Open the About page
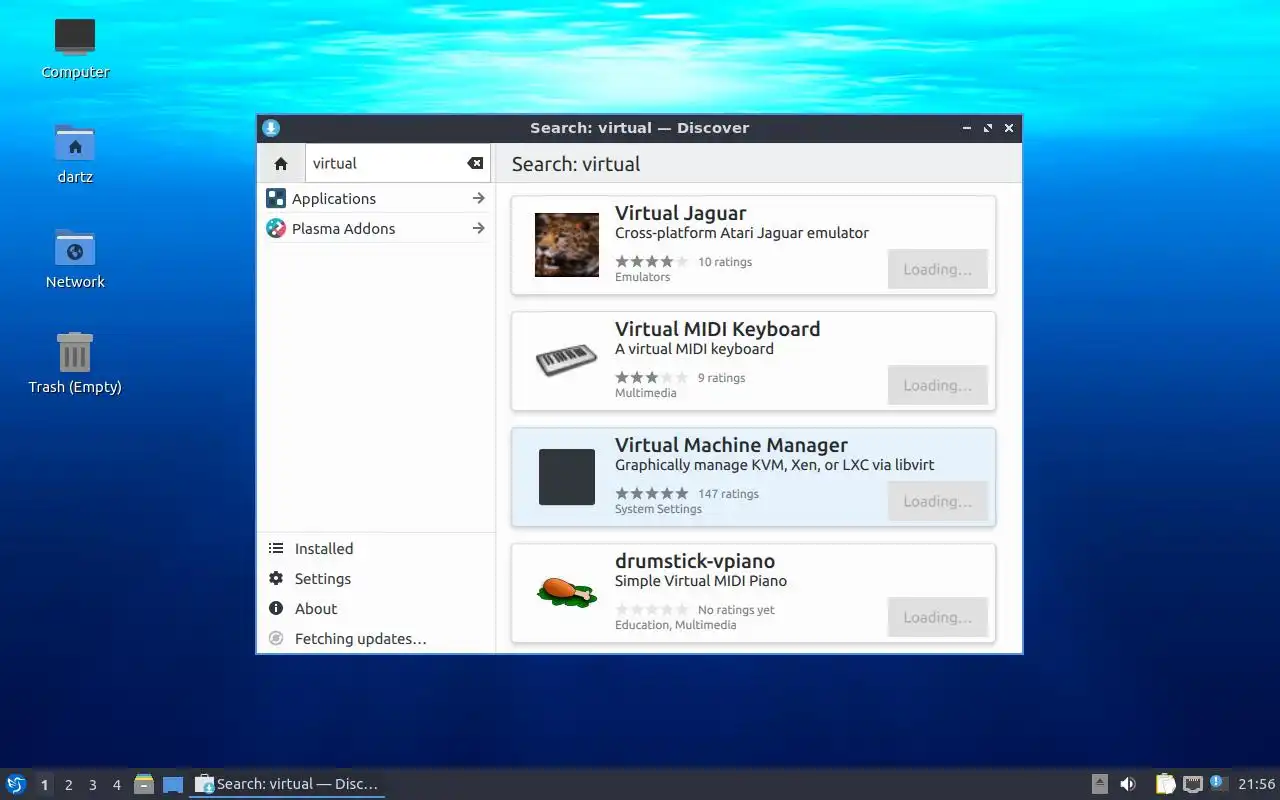 (x=376, y=608)
